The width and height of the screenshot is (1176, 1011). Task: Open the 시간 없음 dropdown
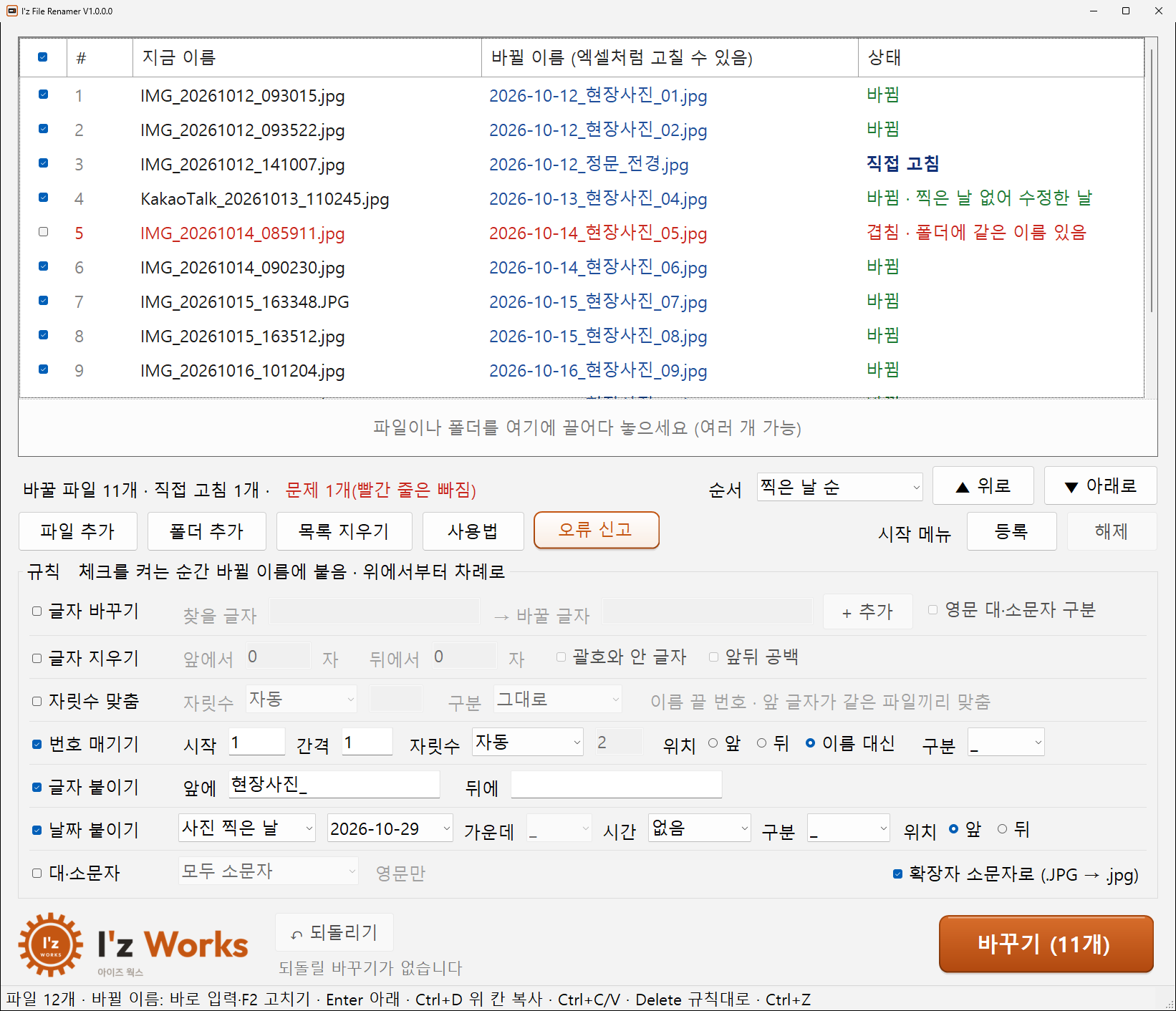pos(700,828)
